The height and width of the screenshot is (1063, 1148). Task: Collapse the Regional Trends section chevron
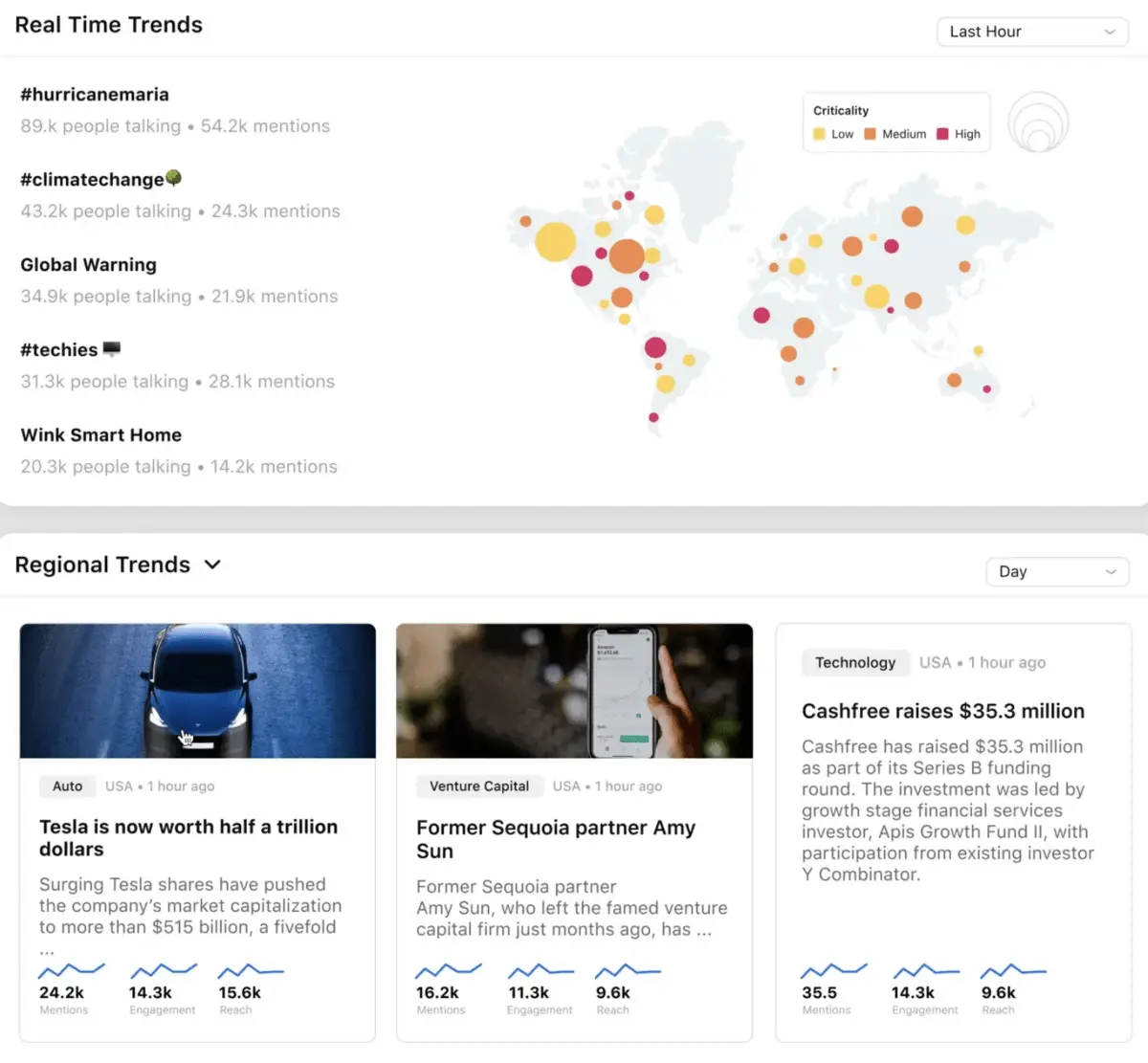212,565
